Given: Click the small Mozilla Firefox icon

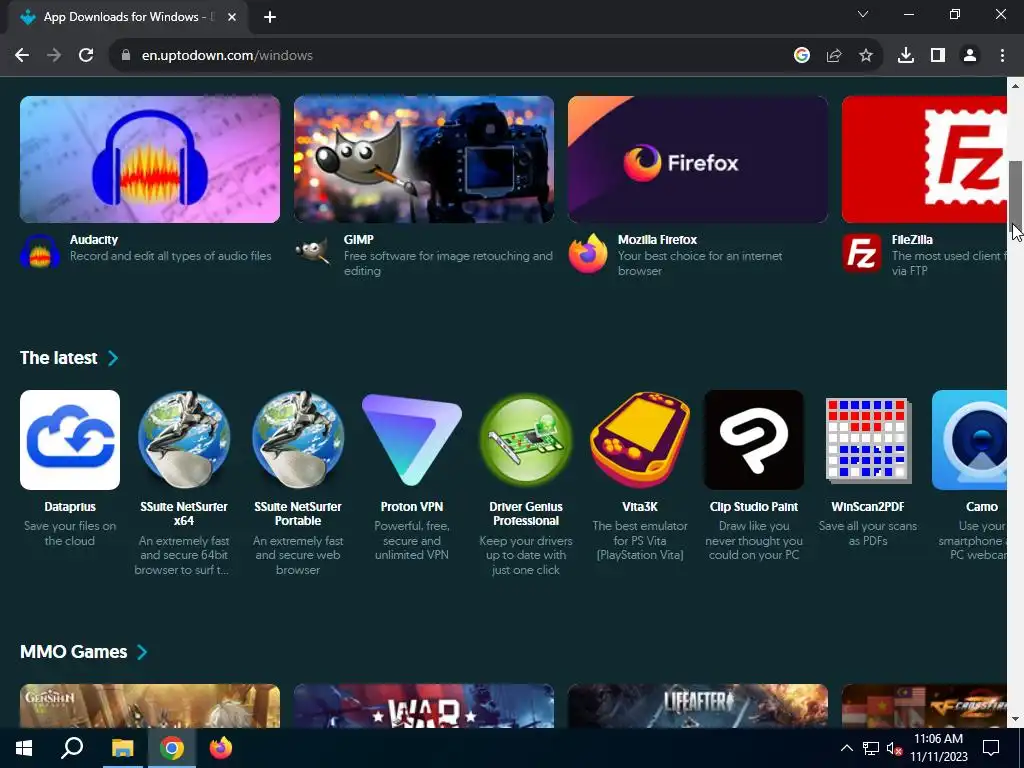Looking at the screenshot, I should coord(588,253).
